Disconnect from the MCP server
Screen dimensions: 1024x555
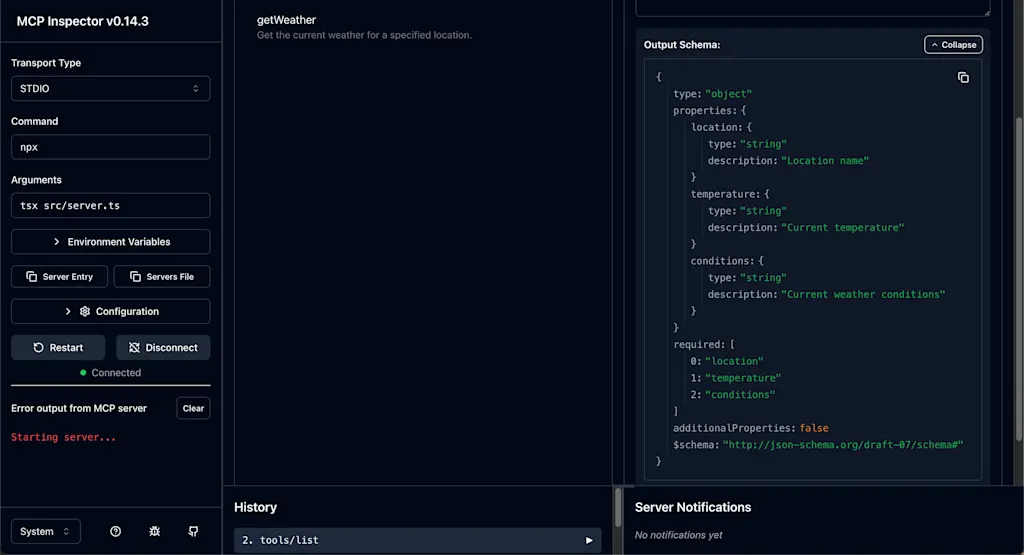[x=163, y=348]
